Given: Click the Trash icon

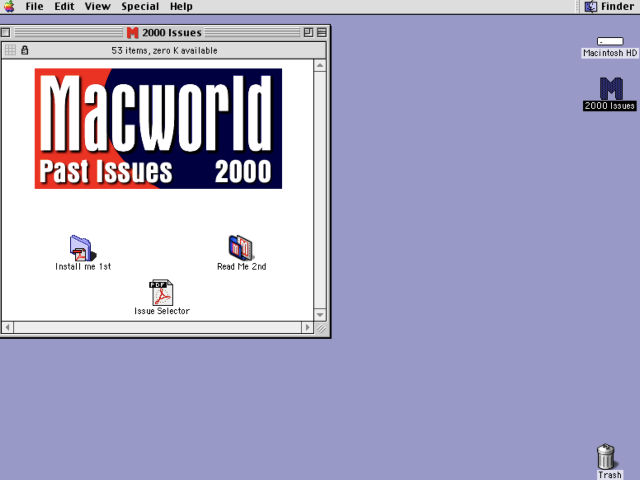Looking at the screenshot, I should coord(606,456).
